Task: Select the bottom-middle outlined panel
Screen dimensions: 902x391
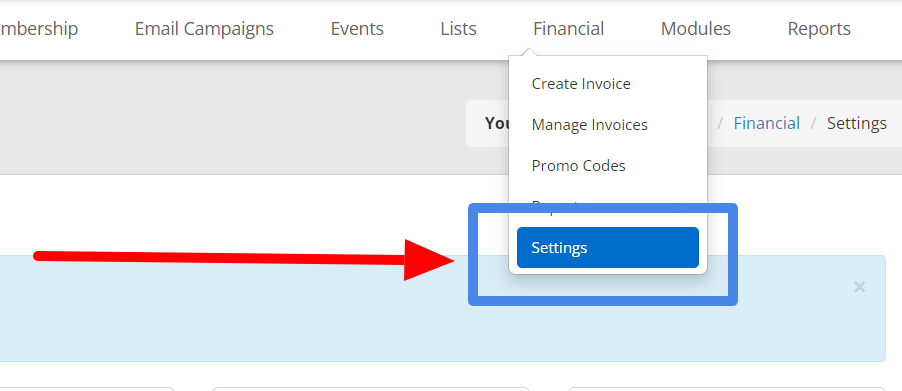Action: [370, 389]
